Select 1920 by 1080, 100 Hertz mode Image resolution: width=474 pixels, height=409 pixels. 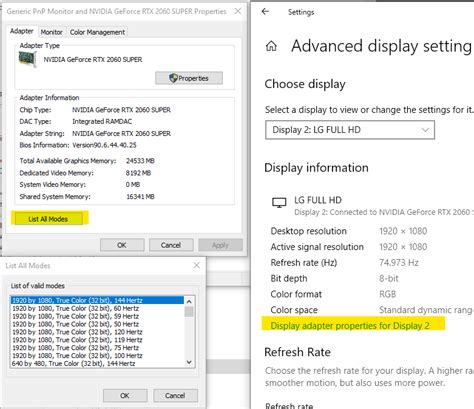click(x=97, y=356)
